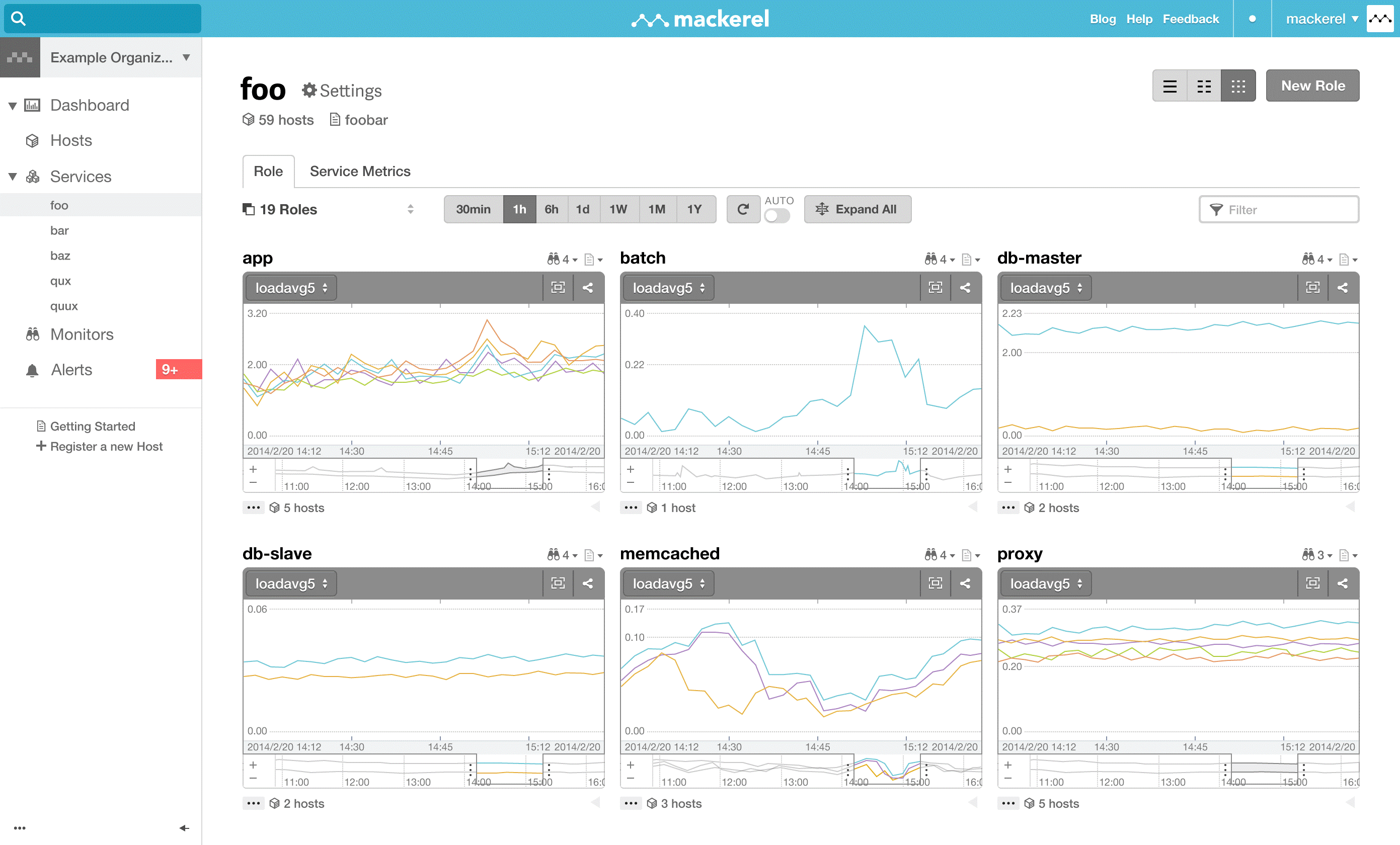Open the 19 Roles selector
The width and height of the screenshot is (1400, 845).
329,210
